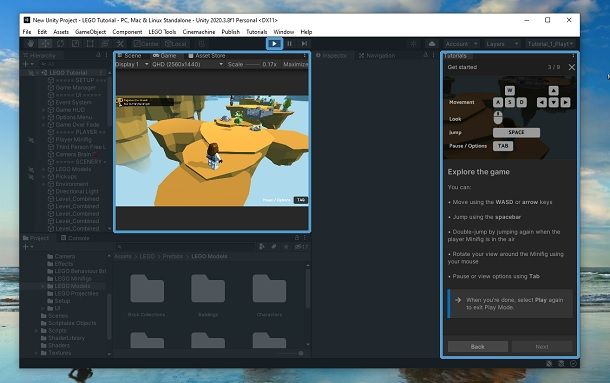Open the LEGO Tools menu
Viewport: 610px width, 383px height.
pyautogui.click(x=162, y=32)
